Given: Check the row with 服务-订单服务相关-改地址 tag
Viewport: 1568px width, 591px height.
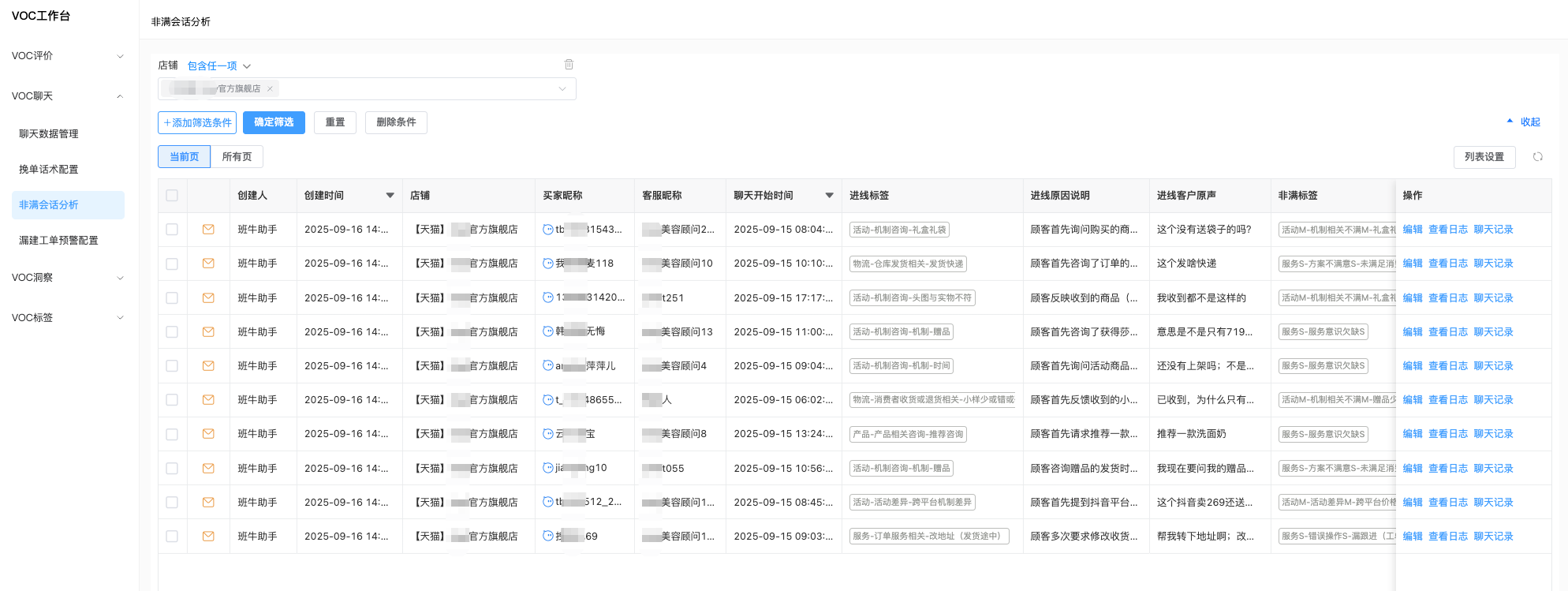Looking at the screenshot, I should click(x=172, y=537).
